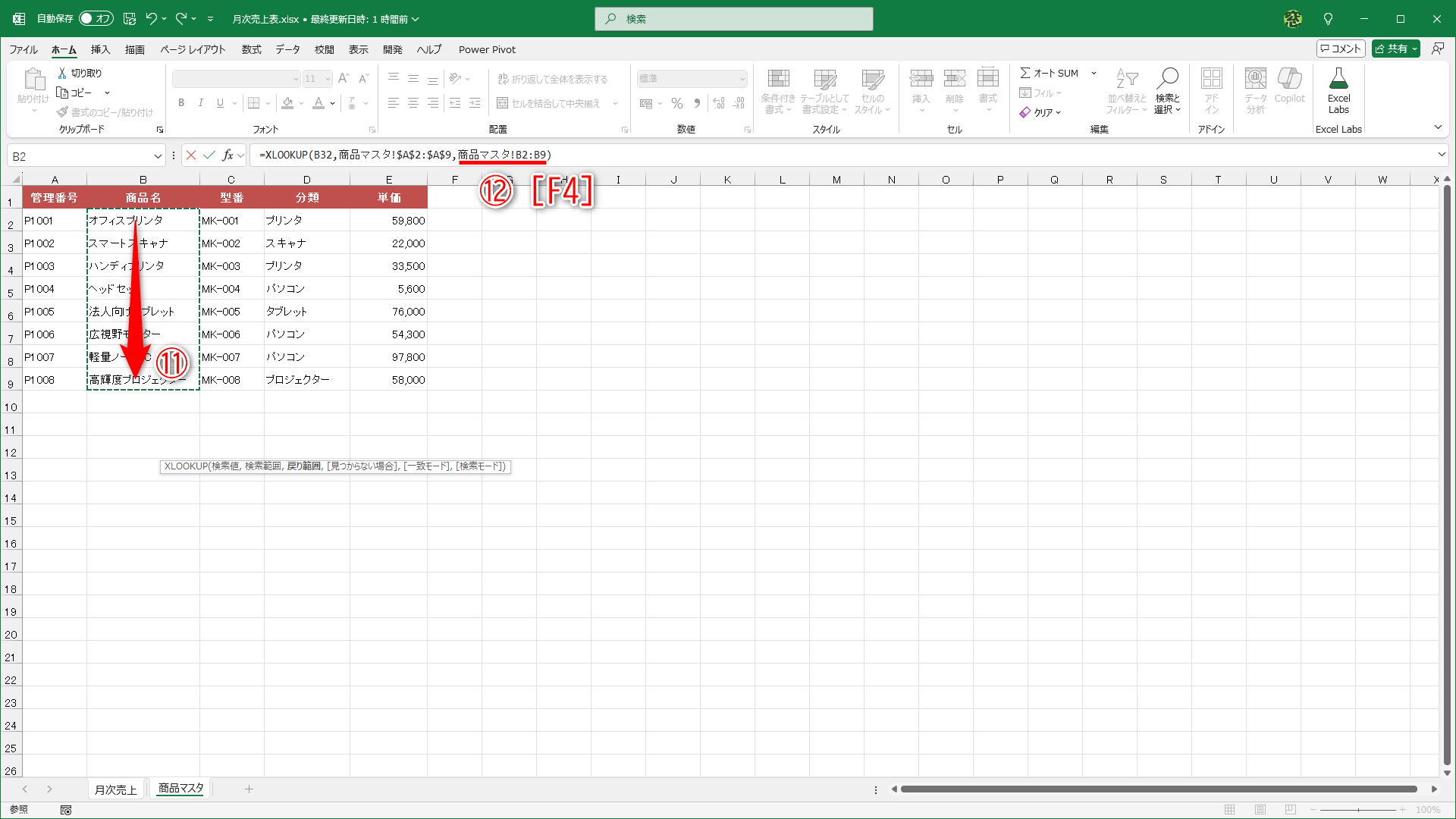Screen dimensions: 1456x819
Task: Confirm the formula with the checkmark icon
Action: click(209, 155)
